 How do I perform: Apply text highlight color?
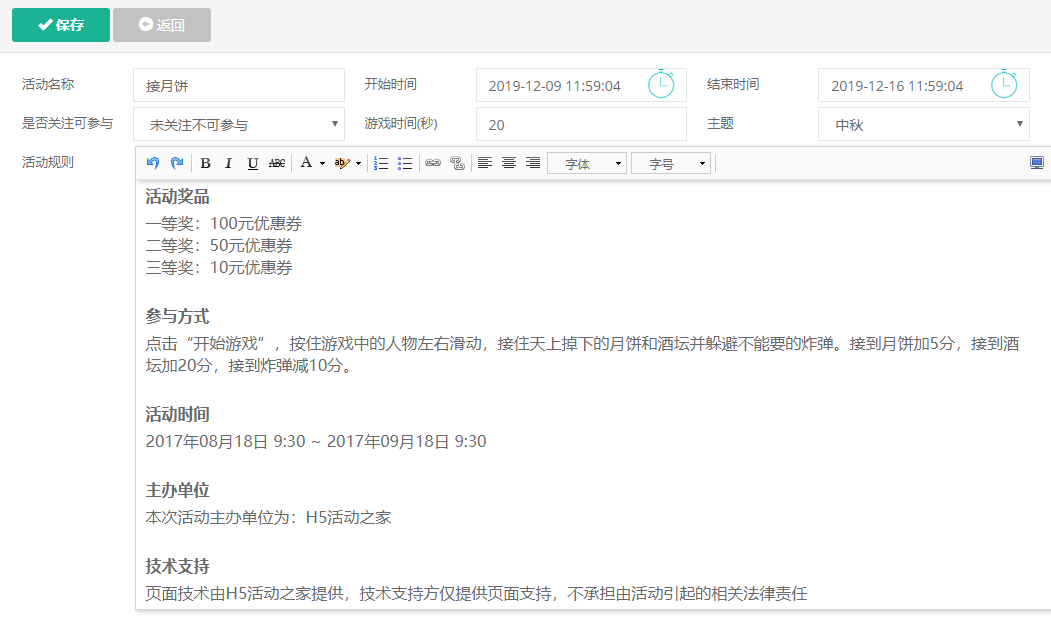tap(343, 163)
